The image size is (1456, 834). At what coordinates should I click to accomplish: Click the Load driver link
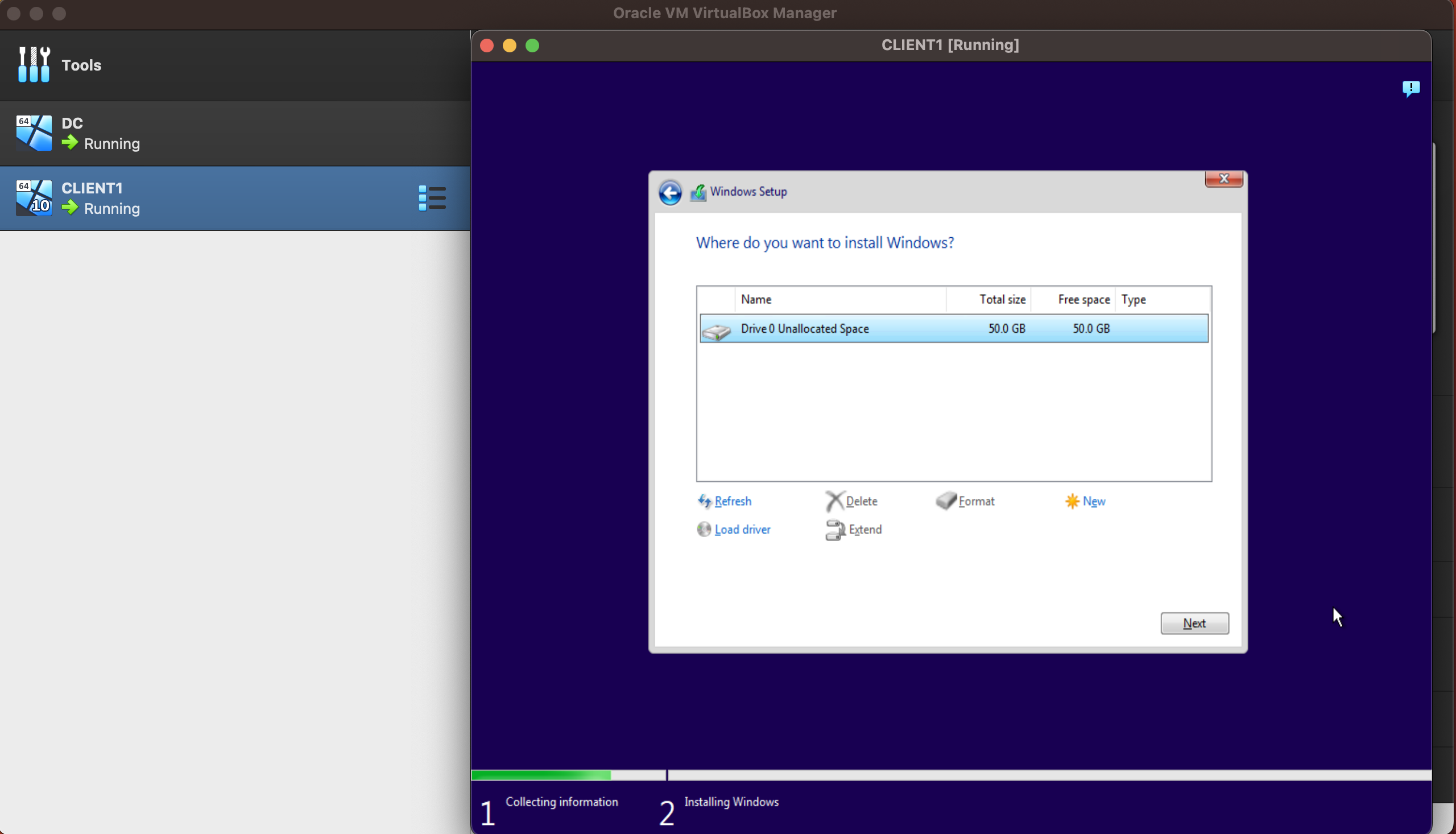(x=742, y=529)
